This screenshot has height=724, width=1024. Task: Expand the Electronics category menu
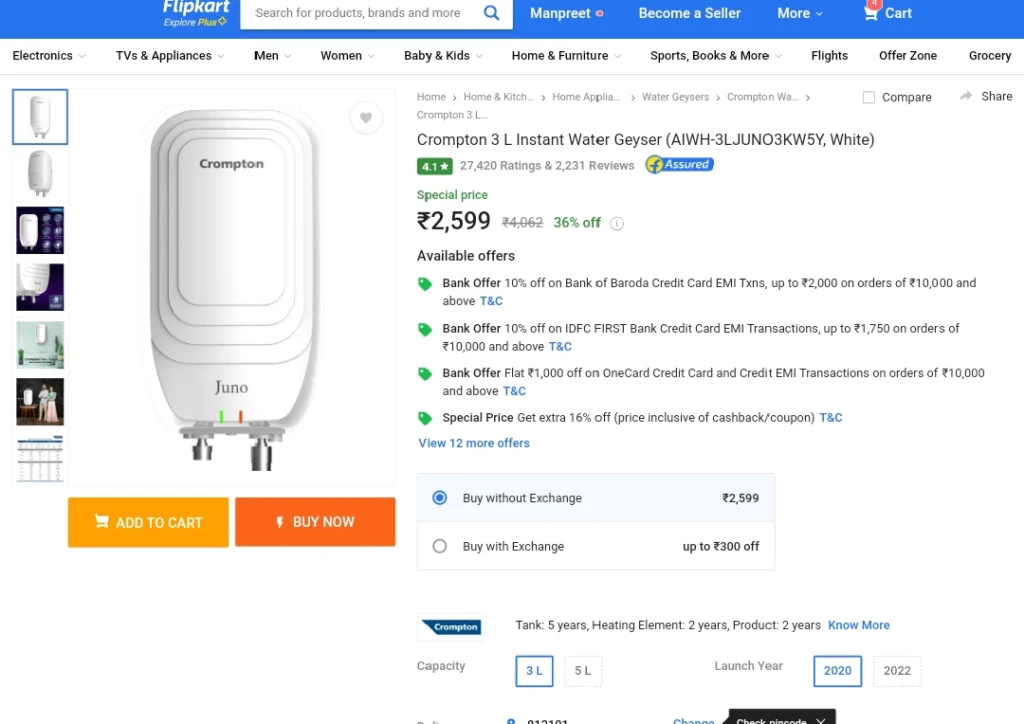(49, 55)
